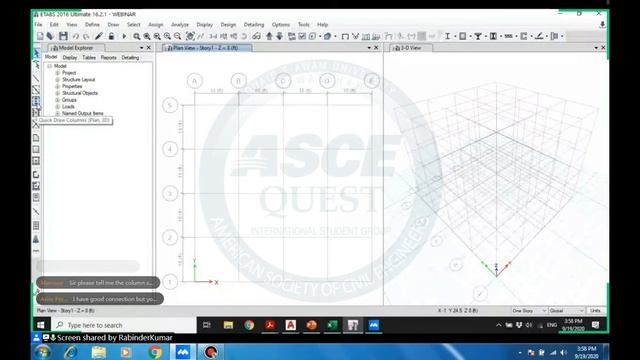The height and width of the screenshot is (360, 640).
Task: Run analysis with the play arrow icon
Action: 124,36
